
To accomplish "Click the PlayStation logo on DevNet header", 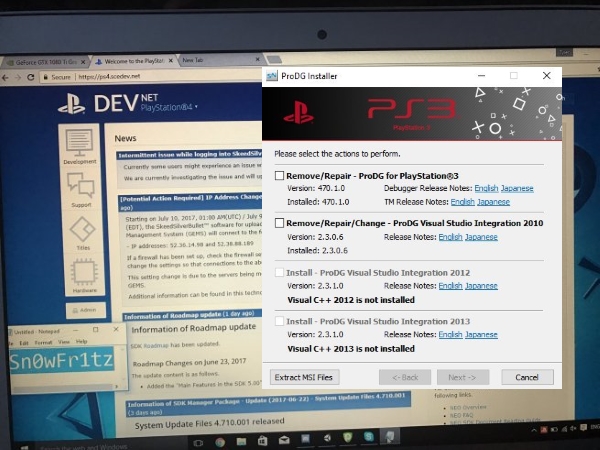I will point(71,103).
